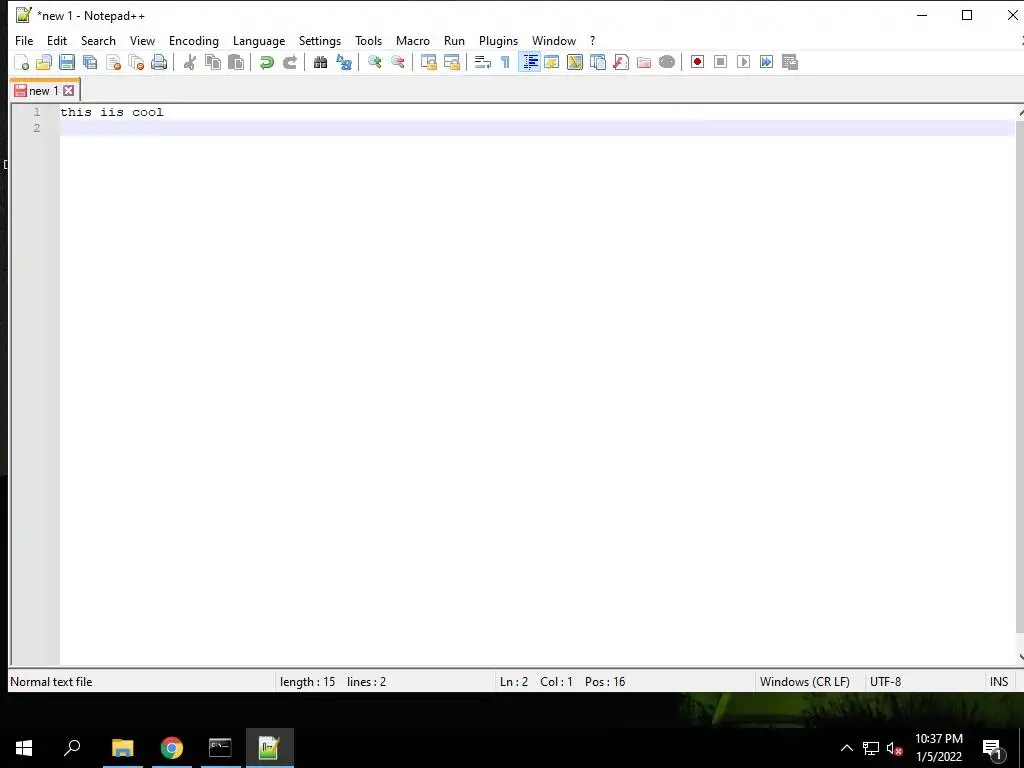1024x768 pixels.
Task: Click the Copy toolbar icon
Action: (x=213, y=62)
